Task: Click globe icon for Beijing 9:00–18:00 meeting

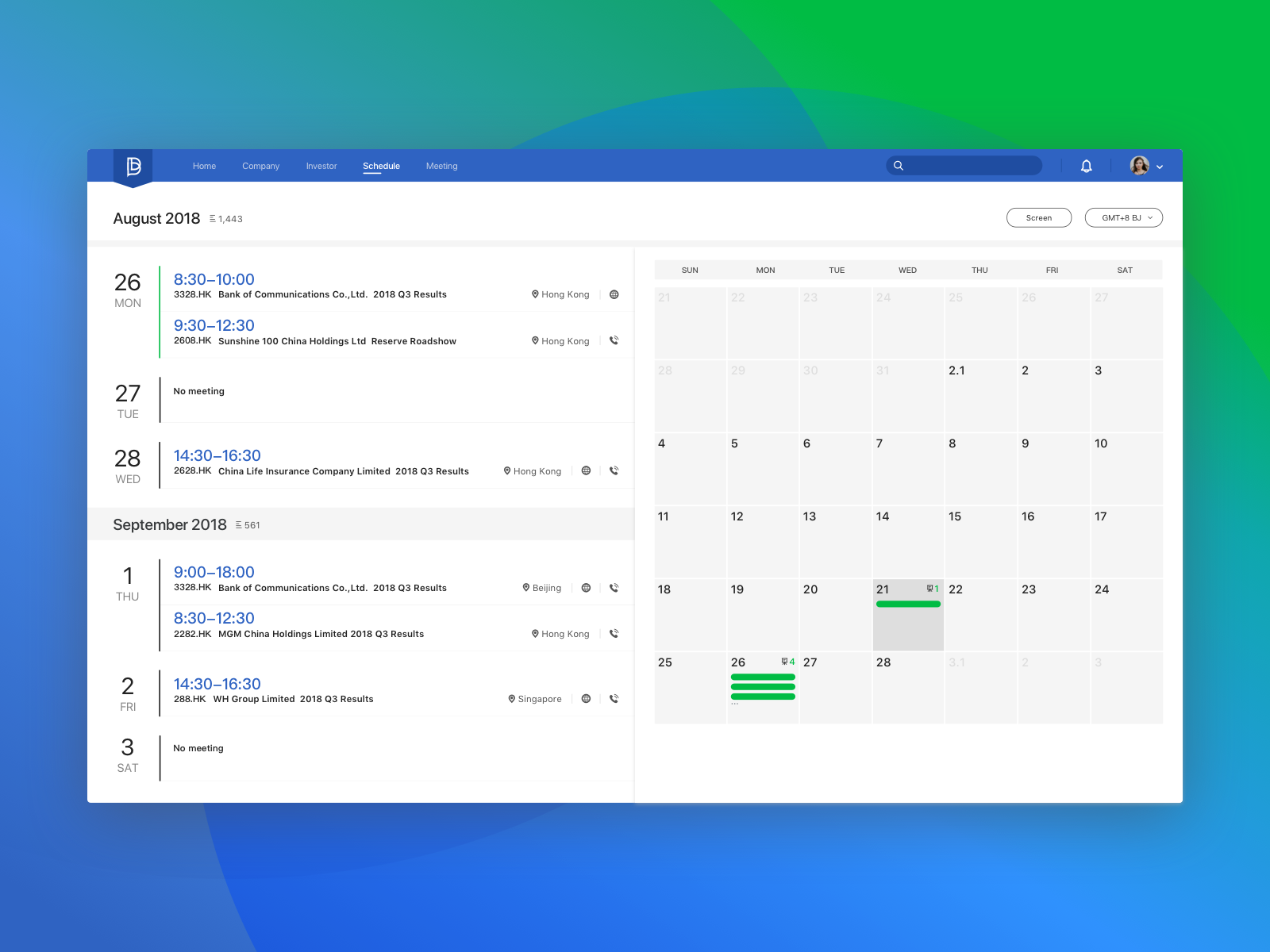Action: [x=586, y=588]
